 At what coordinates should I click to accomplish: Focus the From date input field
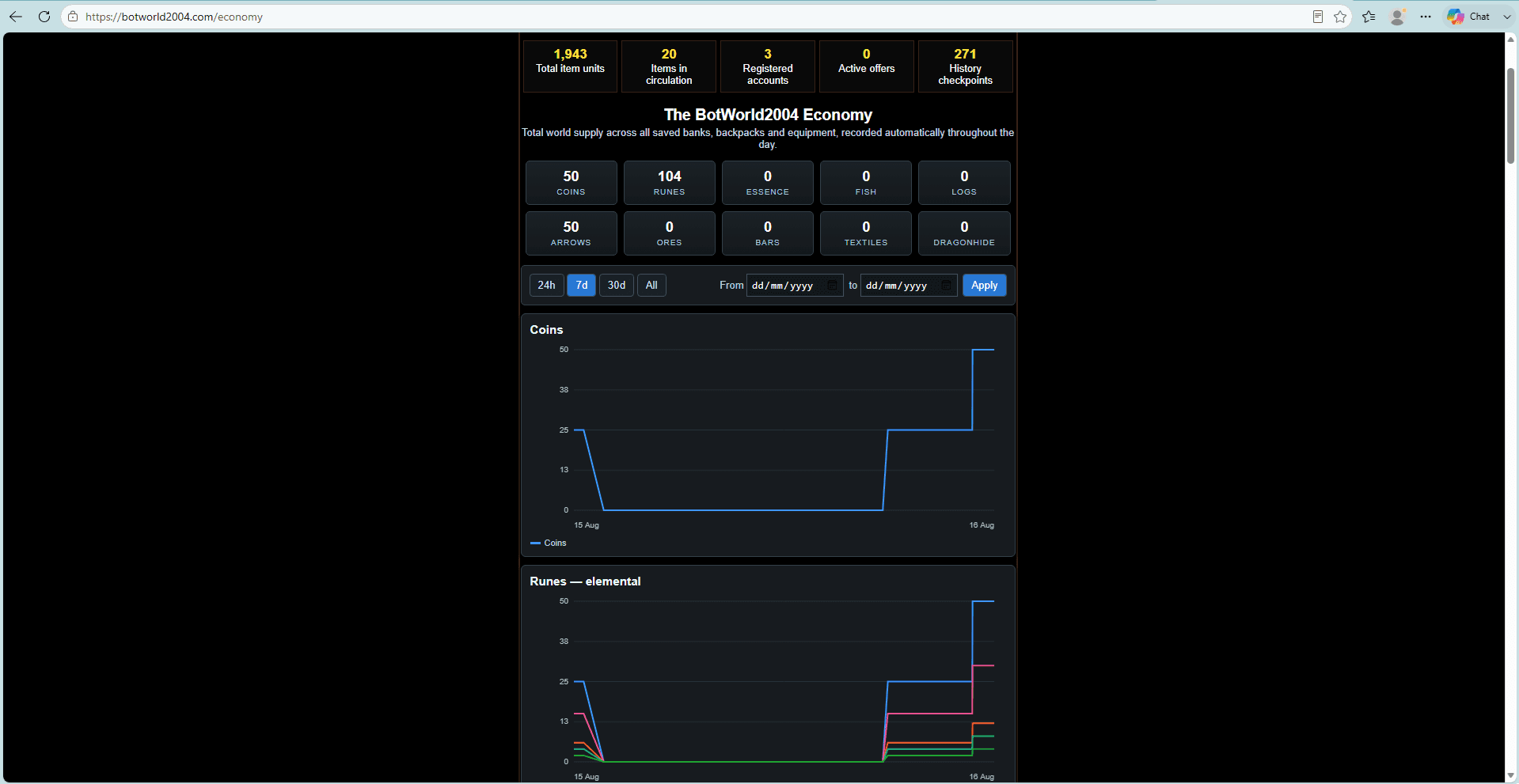795,286
